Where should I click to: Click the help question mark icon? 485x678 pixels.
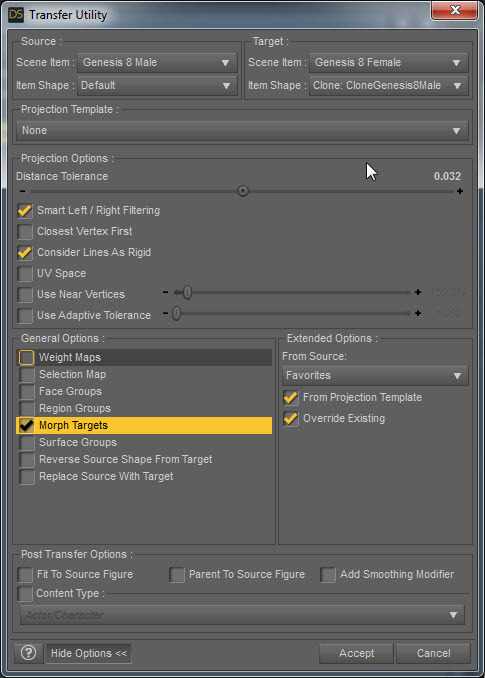point(29,653)
